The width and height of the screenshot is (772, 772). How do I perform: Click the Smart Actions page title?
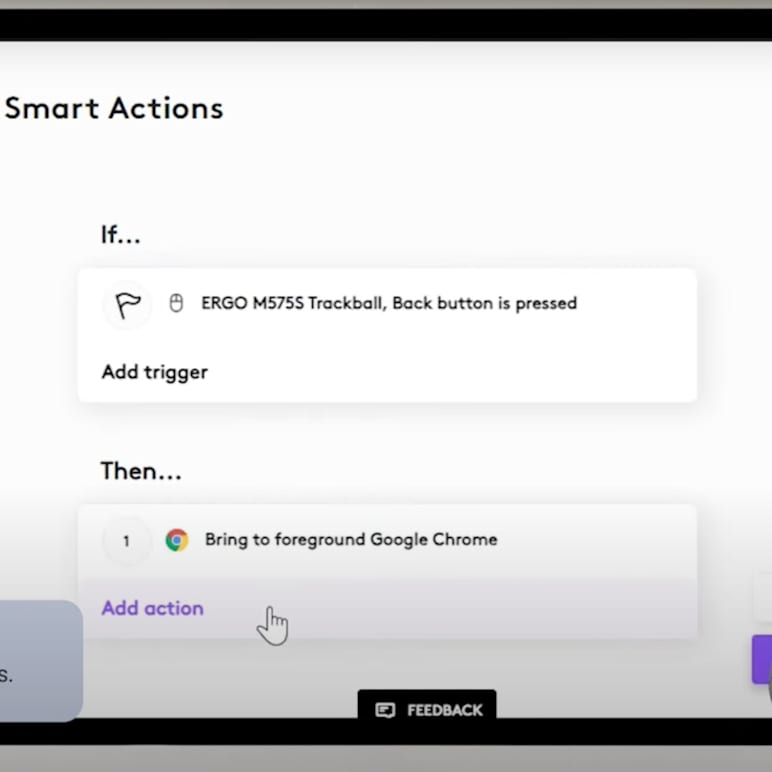coord(114,108)
